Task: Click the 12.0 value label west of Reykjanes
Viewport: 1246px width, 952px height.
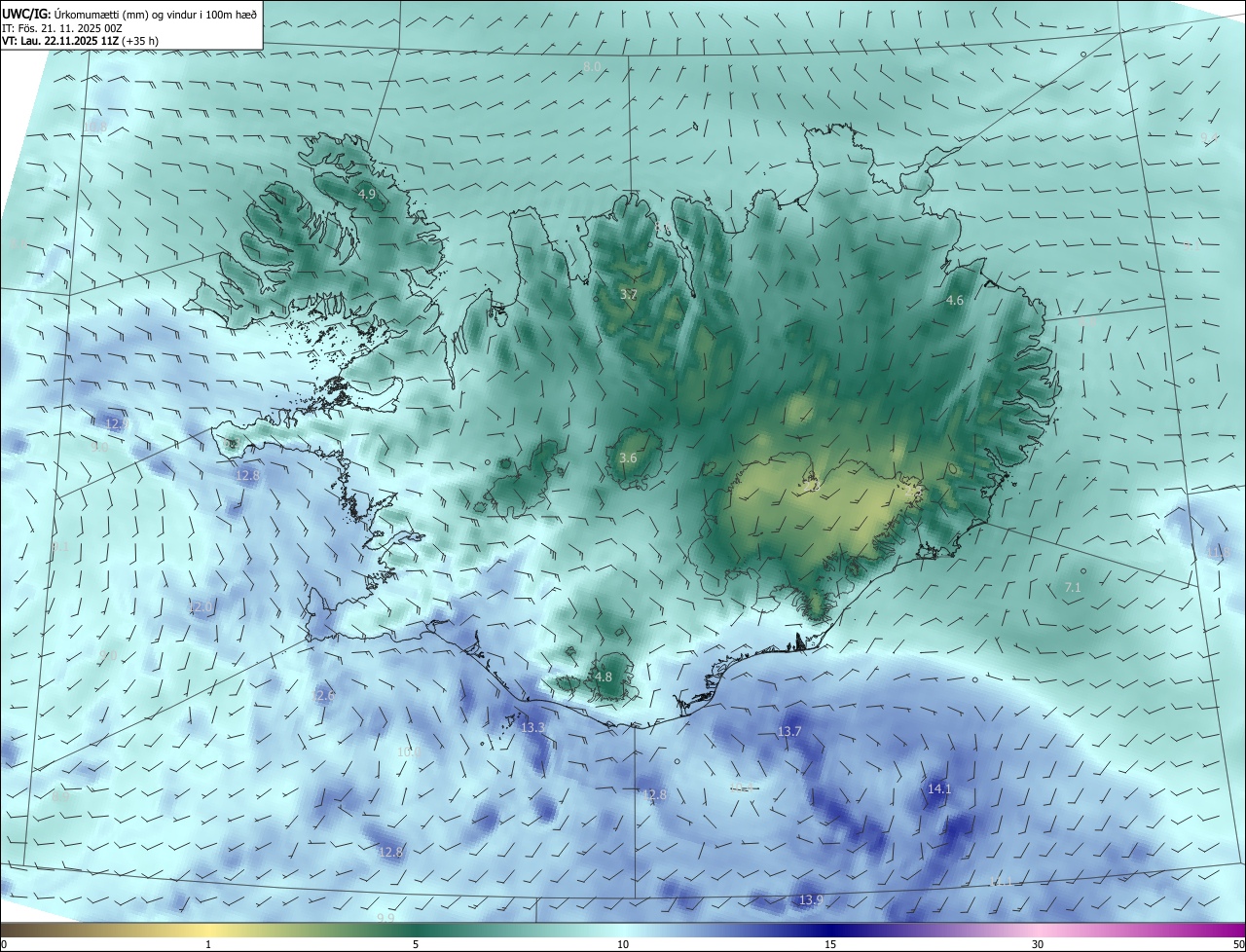Action: (201, 606)
